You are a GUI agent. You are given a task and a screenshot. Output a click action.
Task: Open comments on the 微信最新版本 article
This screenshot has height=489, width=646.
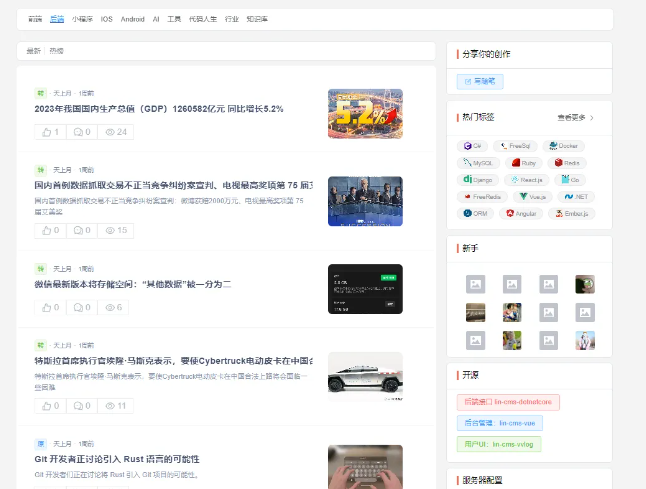coord(82,307)
